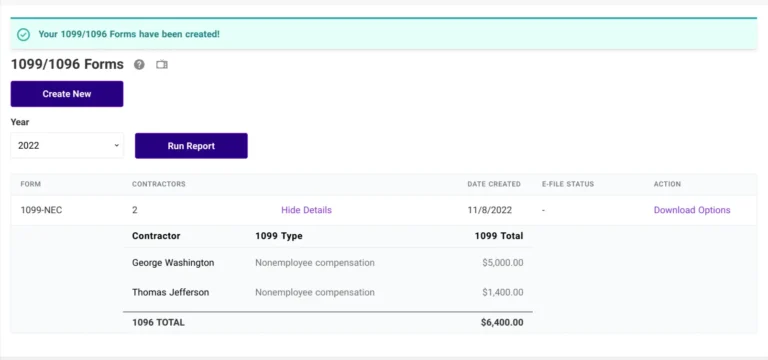Open the help question mark icon
This screenshot has height=360, width=768.
coord(140,65)
